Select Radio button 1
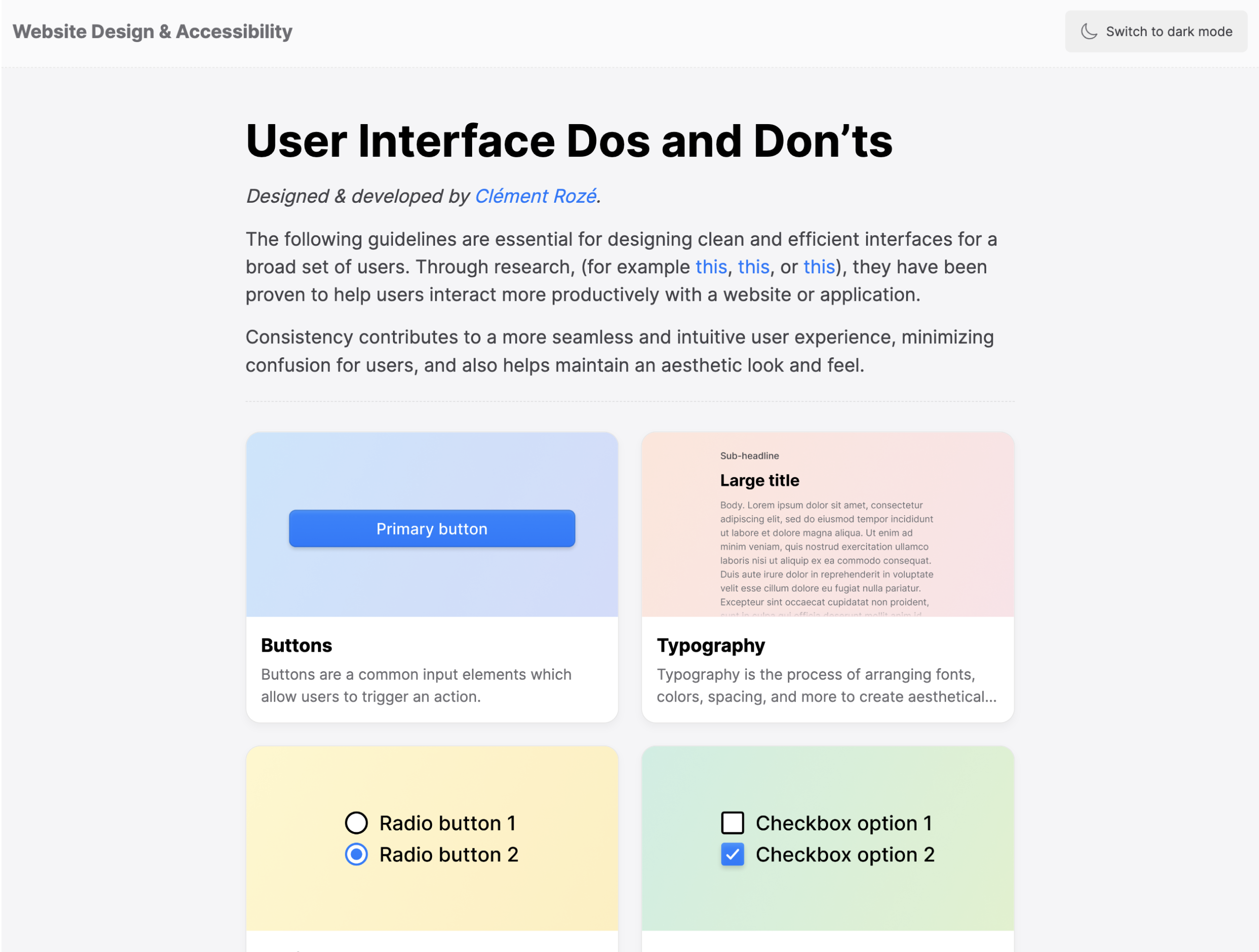The image size is (1259, 952). (x=357, y=822)
